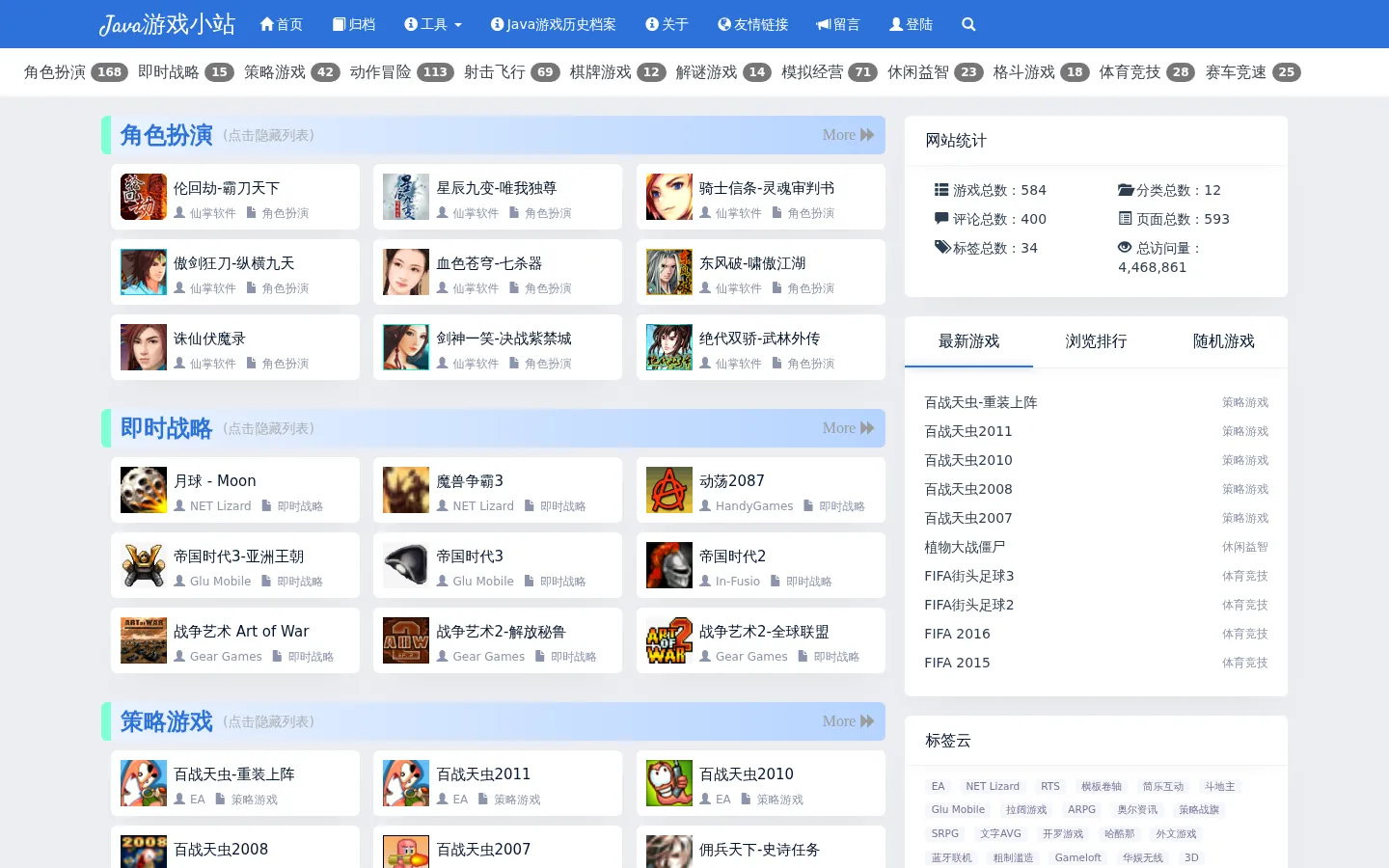This screenshot has width=1389, height=868.
Task: Open the 百战天虫2010 card icon
Action: tap(669, 783)
